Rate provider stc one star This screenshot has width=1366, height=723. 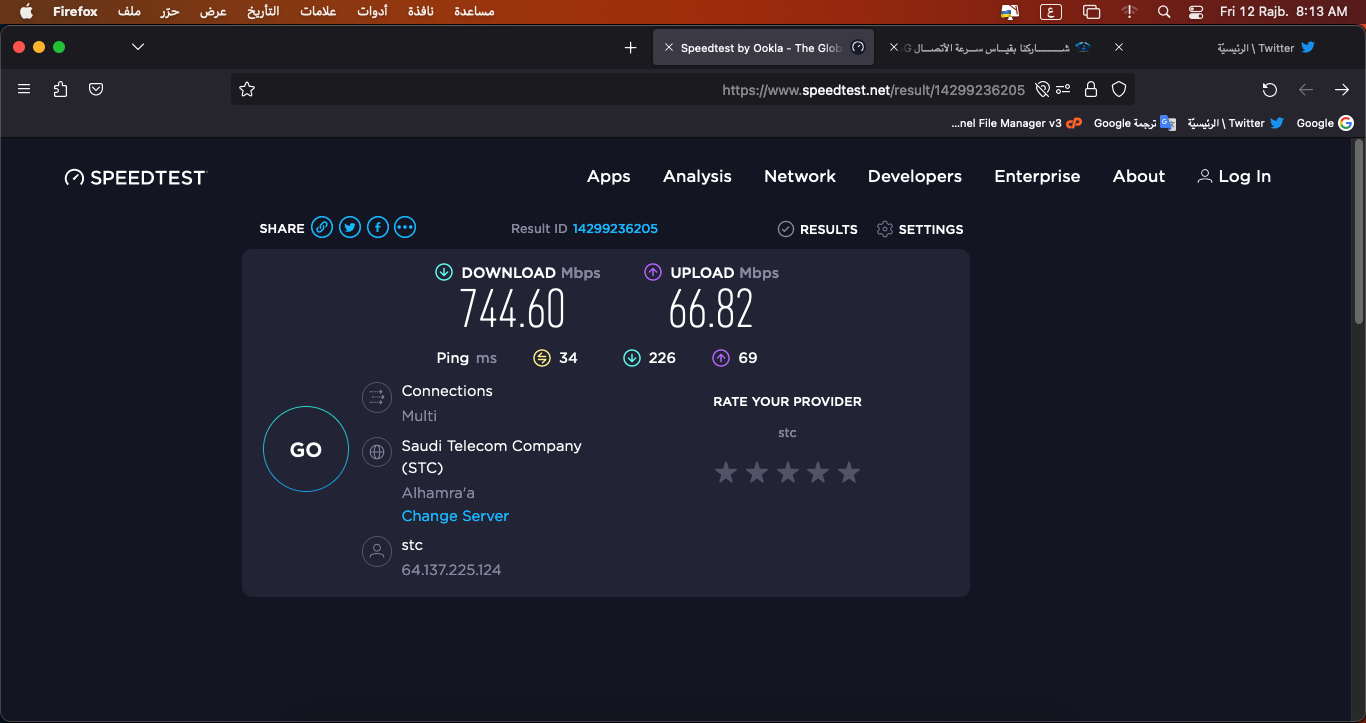coord(726,472)
